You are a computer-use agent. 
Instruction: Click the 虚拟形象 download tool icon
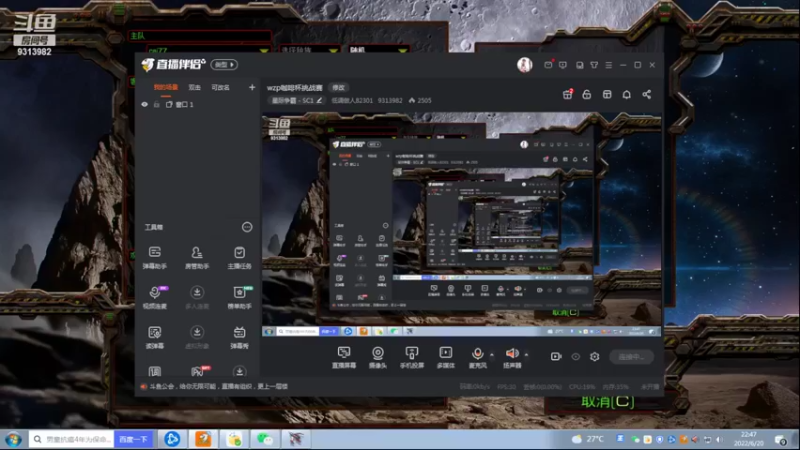(x=196, y=337)
